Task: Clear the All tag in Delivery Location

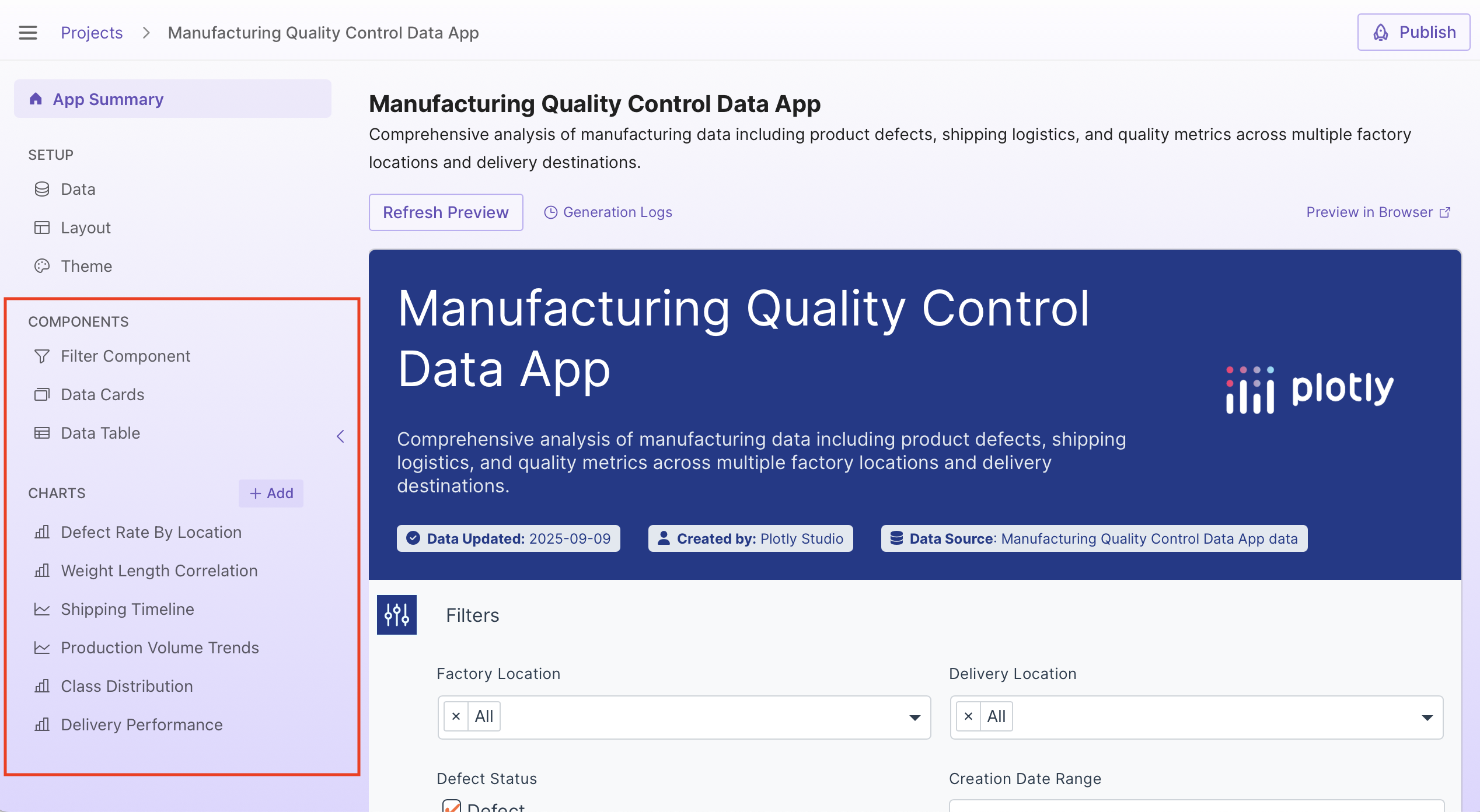Action: point(968,716)
